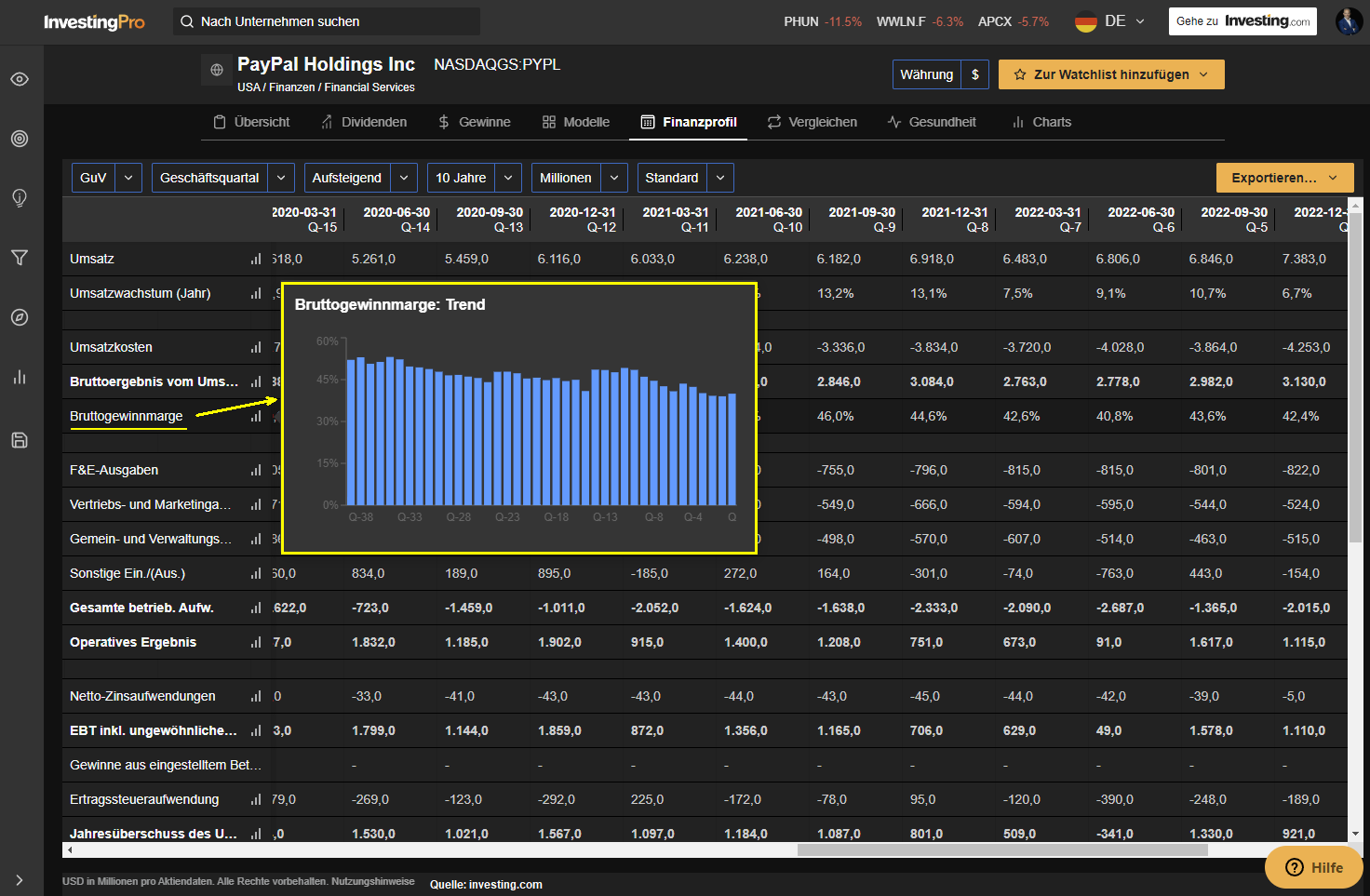Open the lightbulb ideas sidebar icon

tap(20, 198)
